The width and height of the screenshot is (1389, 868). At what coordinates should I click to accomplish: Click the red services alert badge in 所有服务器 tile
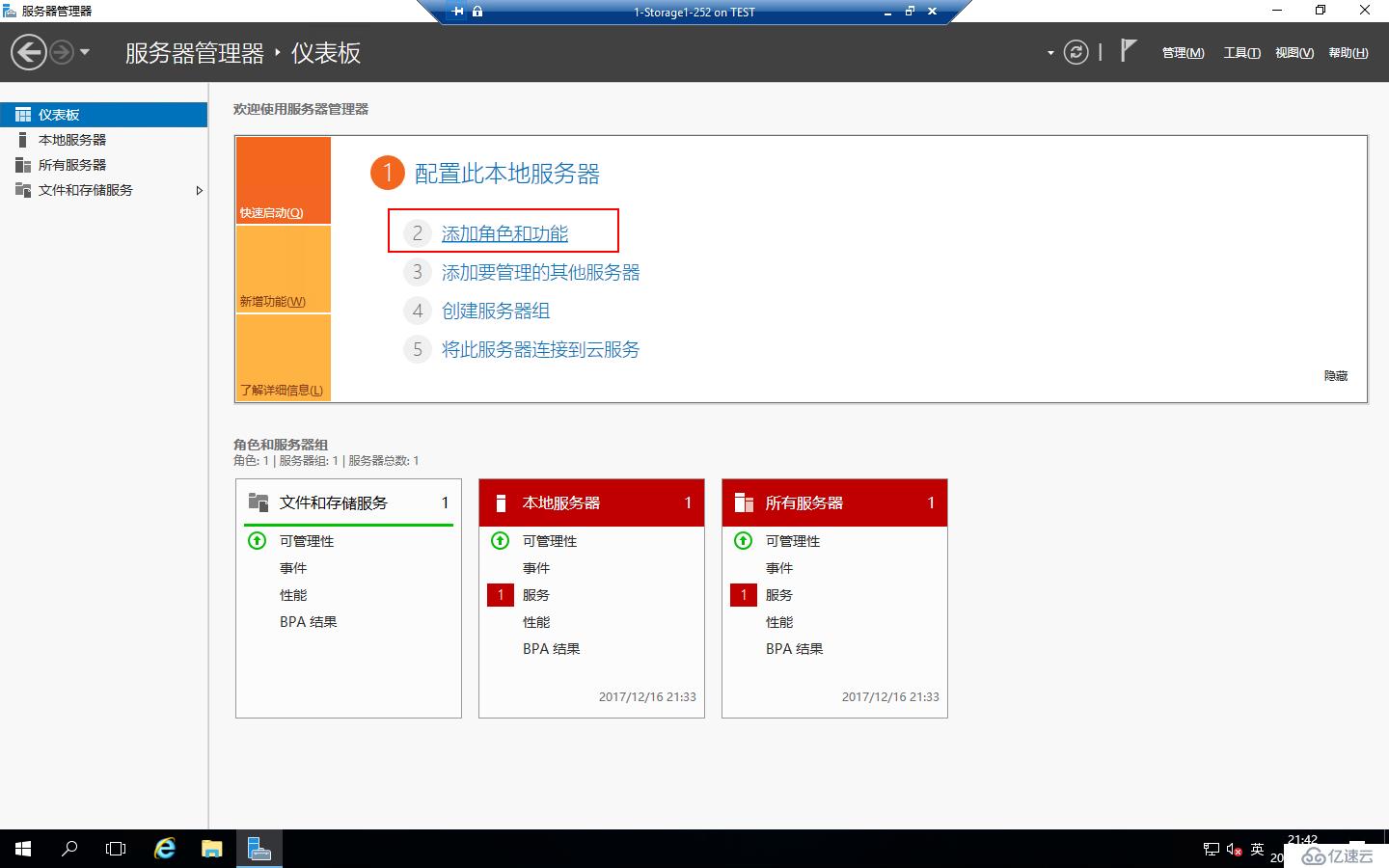744,595
